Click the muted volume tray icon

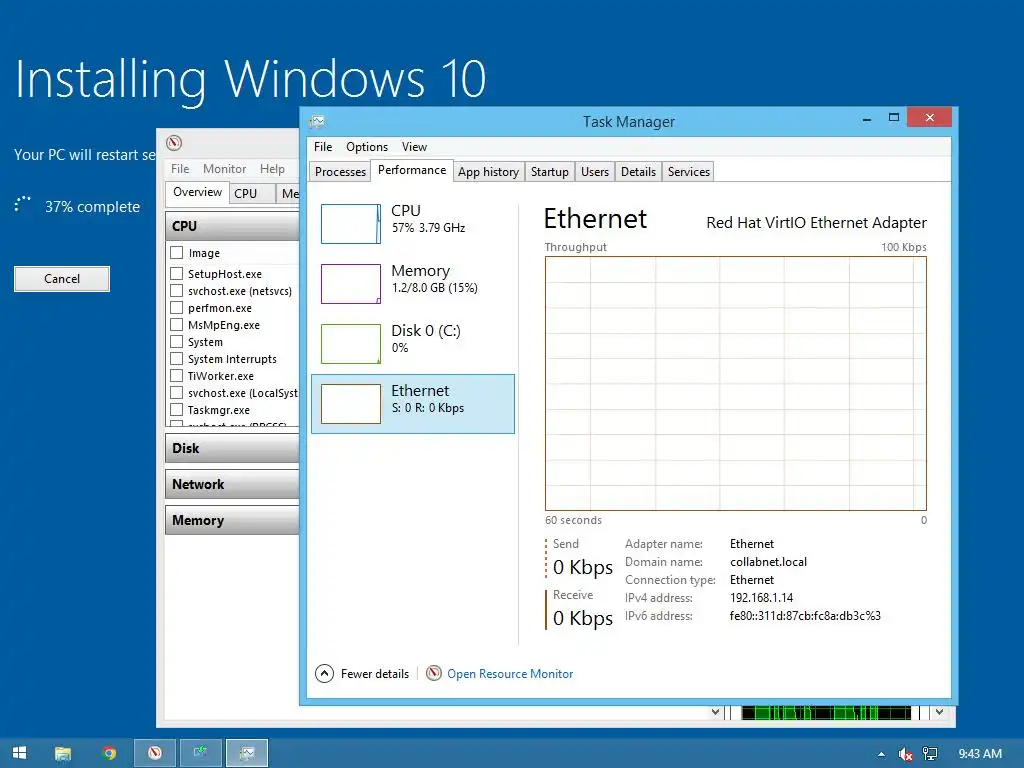pos(905,754)
